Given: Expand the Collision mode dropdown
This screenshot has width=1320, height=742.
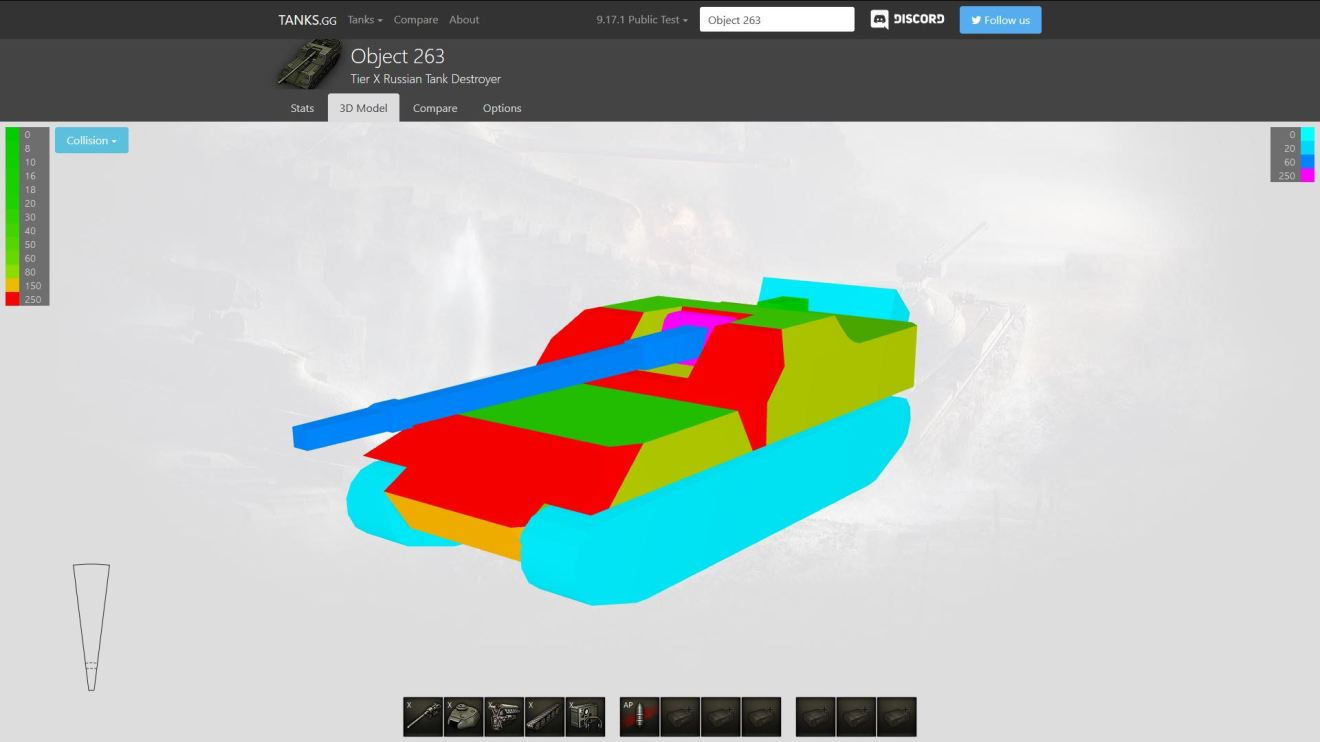Looking at the screenshot, I should tap(92, 141).
